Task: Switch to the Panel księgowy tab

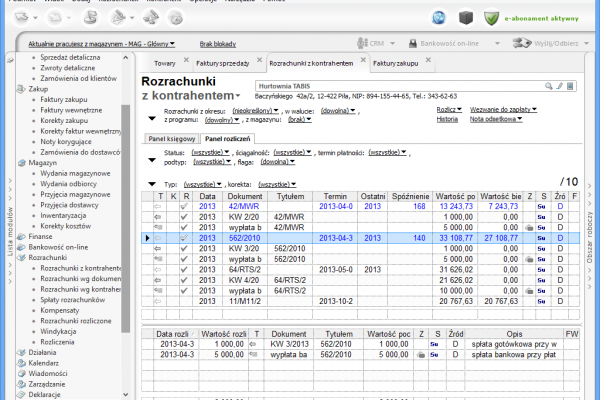Action: pos(171,138)
